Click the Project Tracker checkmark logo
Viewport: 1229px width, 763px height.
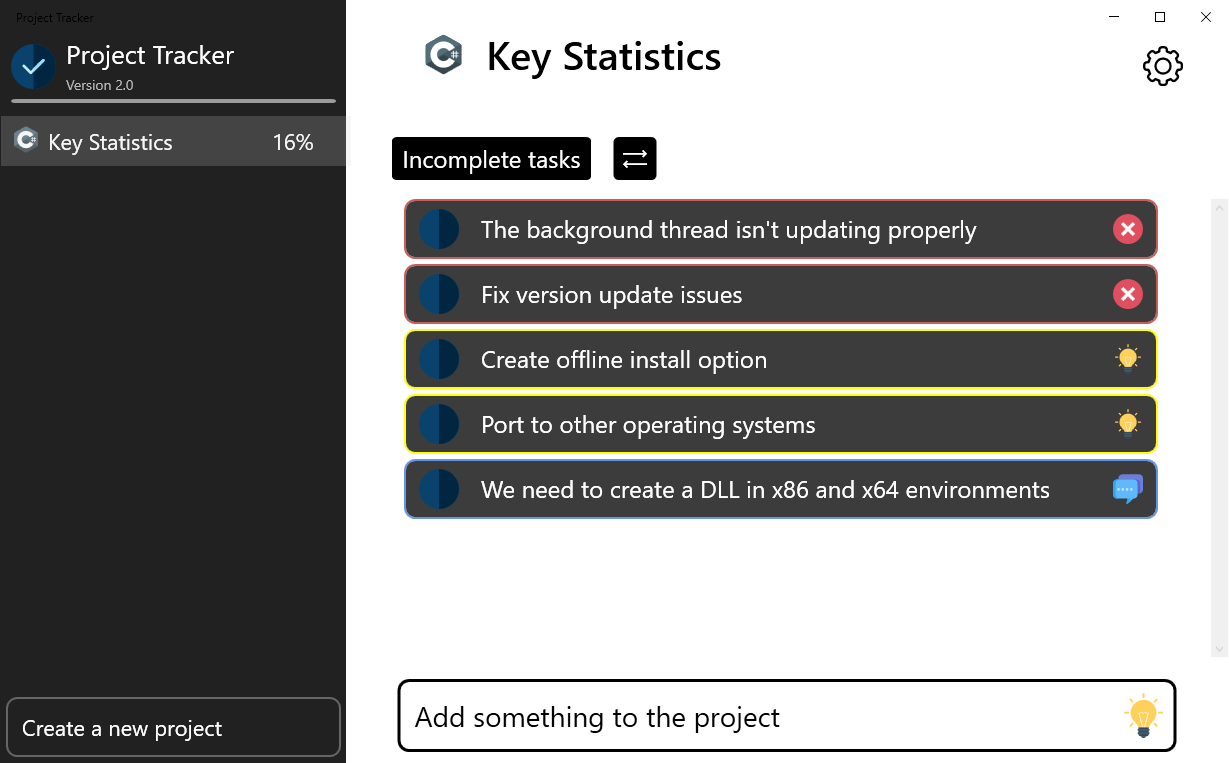(33, 67)
